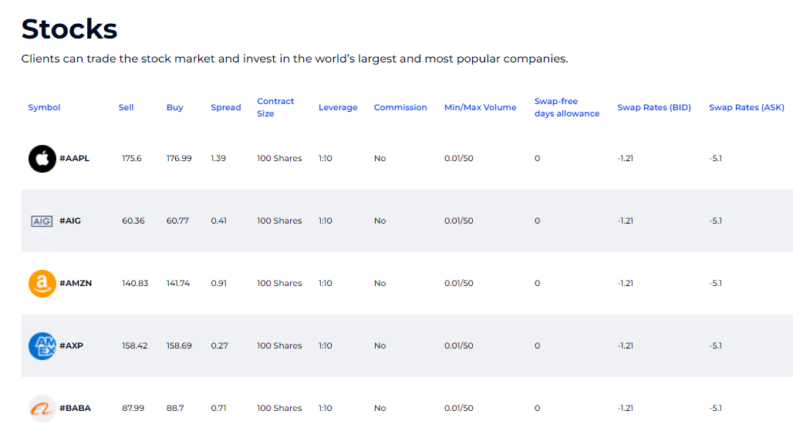Click Swap-free days allowance header

click(566, 107)
